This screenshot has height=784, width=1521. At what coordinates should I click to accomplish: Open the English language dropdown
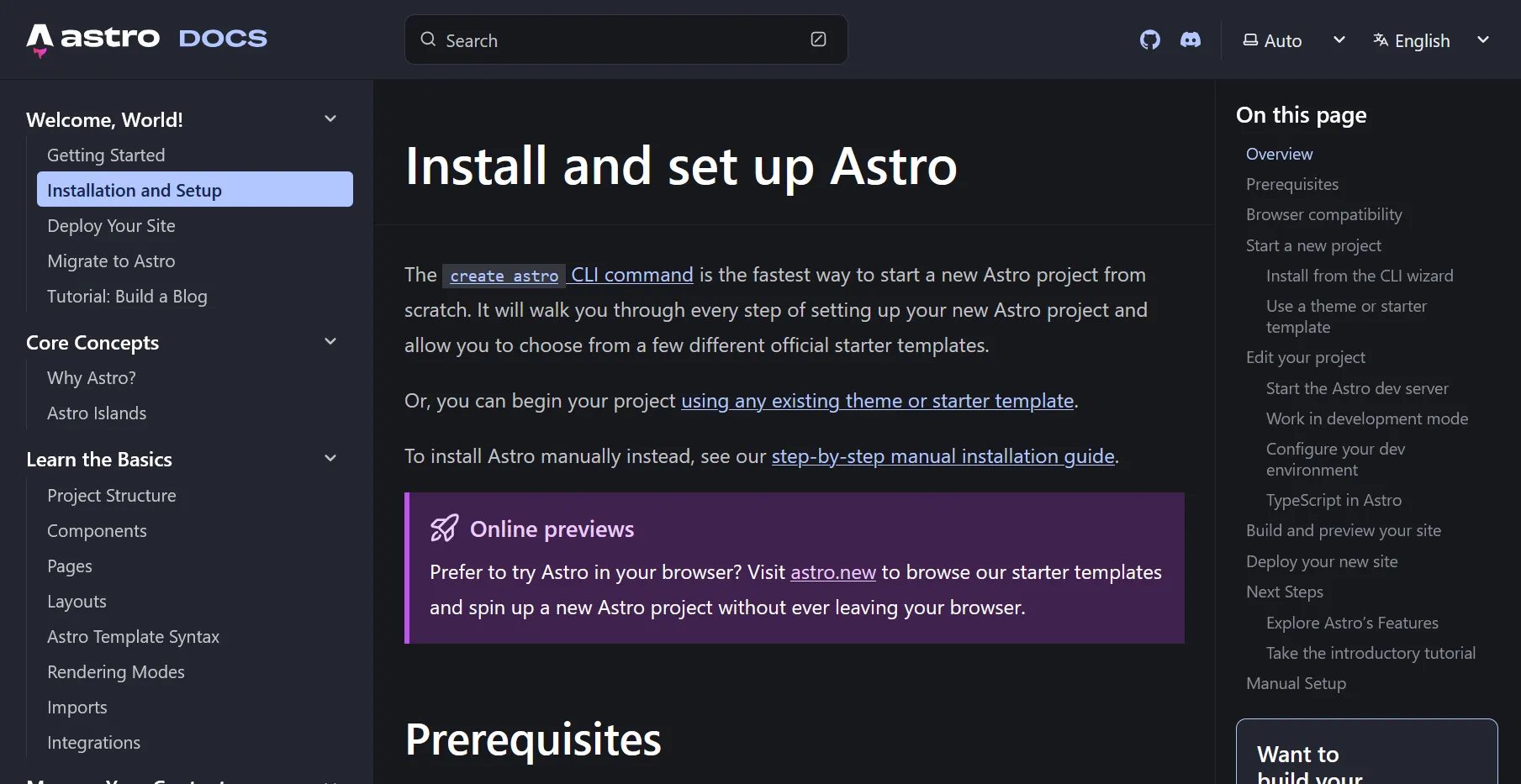pos(1431,40)
